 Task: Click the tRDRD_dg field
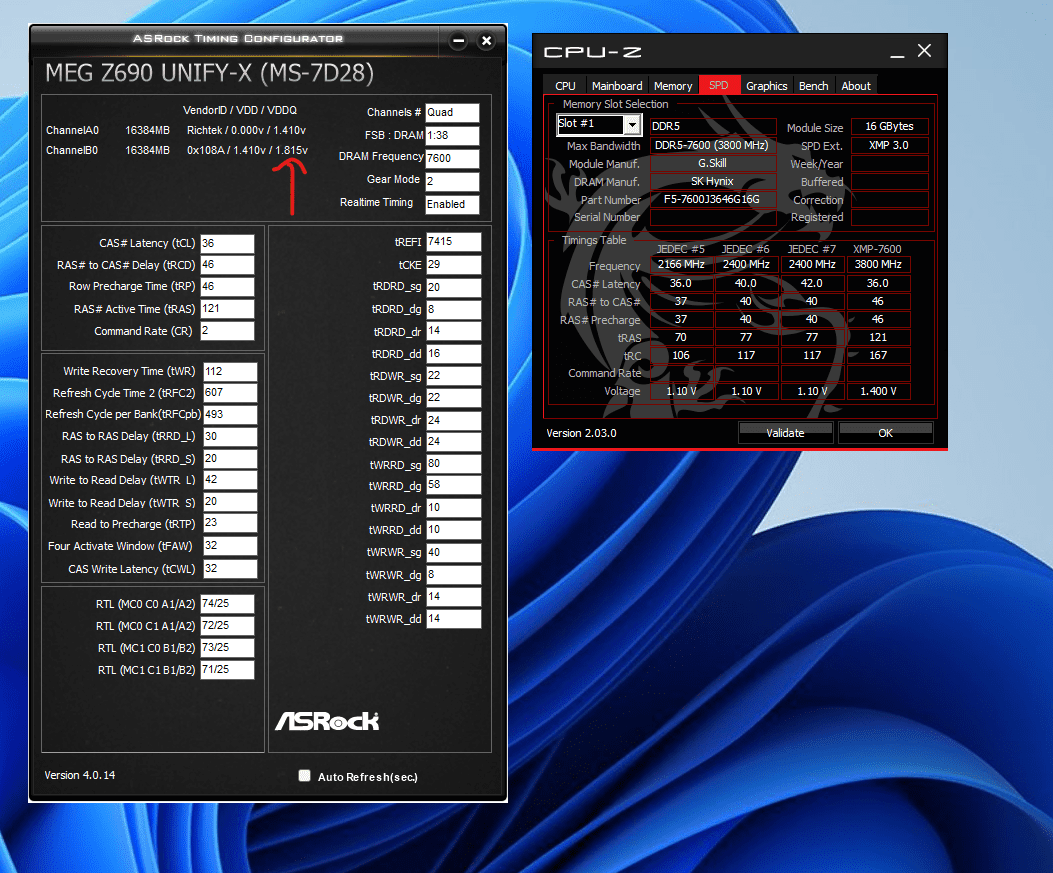coord(453,310)
